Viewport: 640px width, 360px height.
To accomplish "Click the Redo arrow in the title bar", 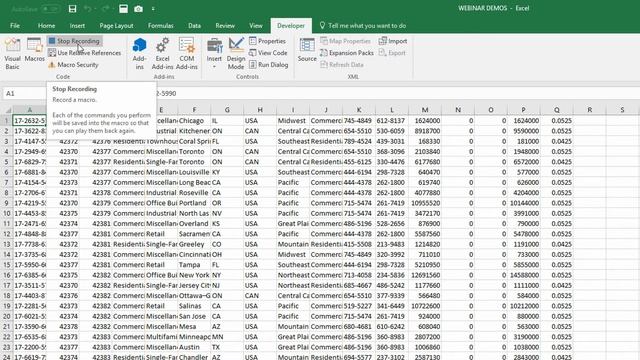I will 105,9.
